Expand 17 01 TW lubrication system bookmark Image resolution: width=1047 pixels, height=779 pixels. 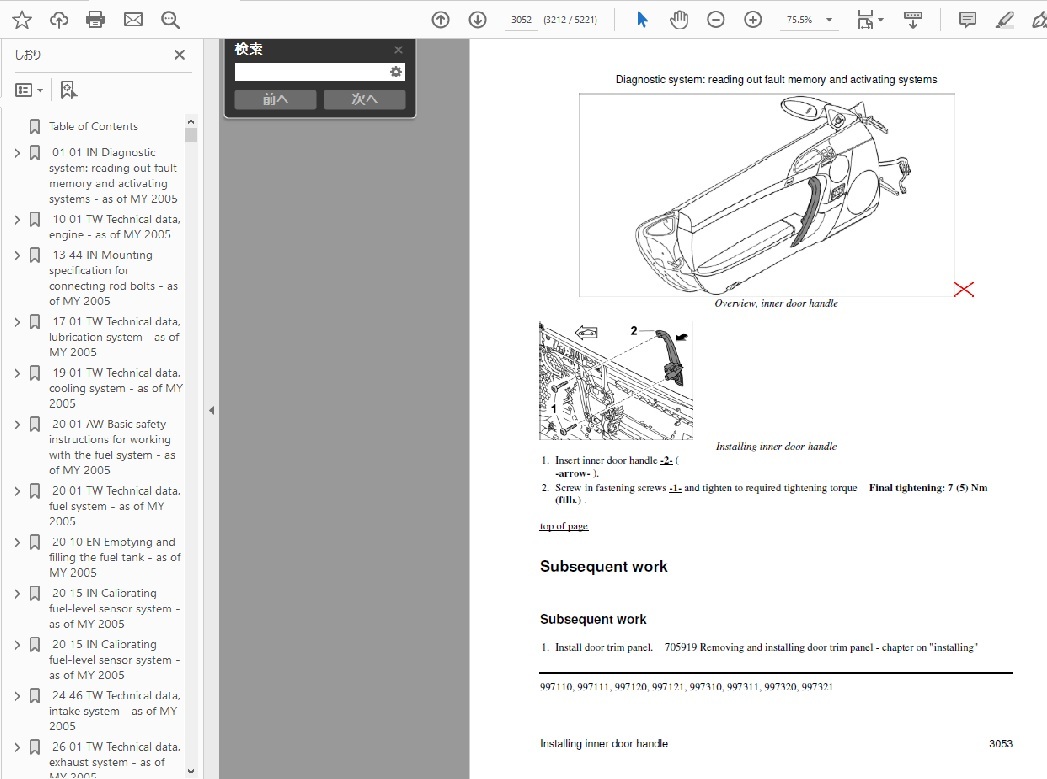coord(17,322)
